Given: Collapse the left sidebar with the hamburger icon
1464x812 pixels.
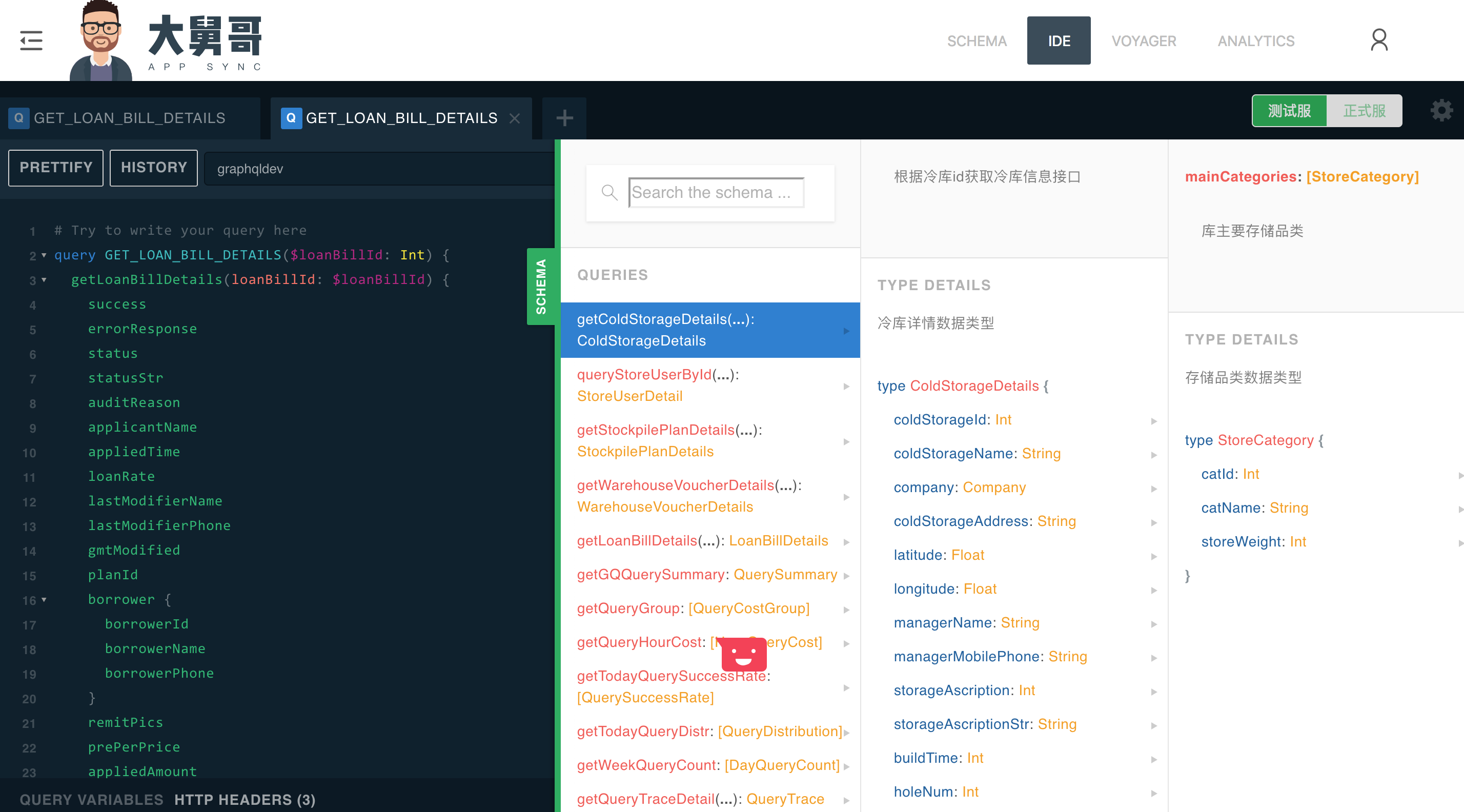Looking at the screenshot, I should [31, 40].
